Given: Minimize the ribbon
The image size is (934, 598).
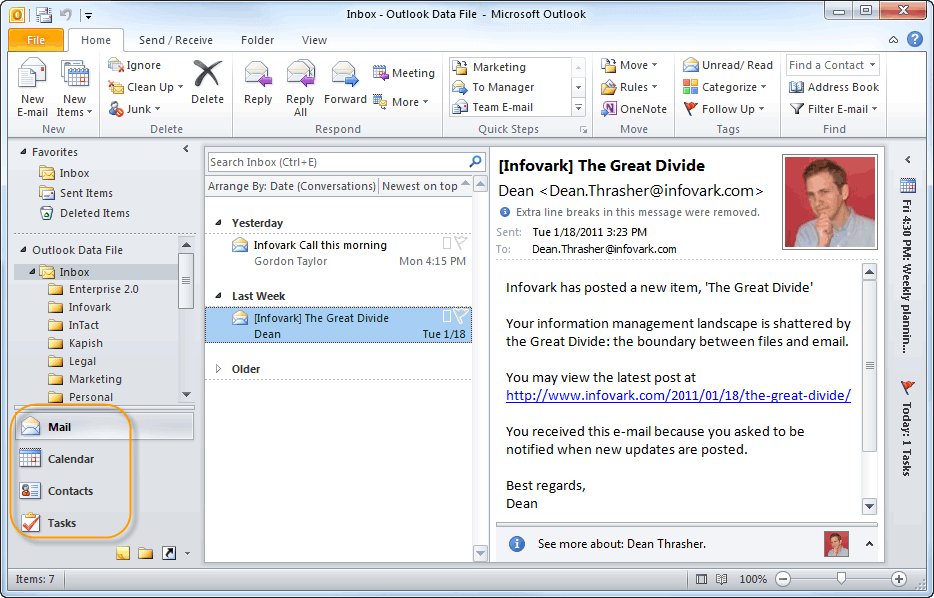Looking at the screenshot, I should click(893, 40).
